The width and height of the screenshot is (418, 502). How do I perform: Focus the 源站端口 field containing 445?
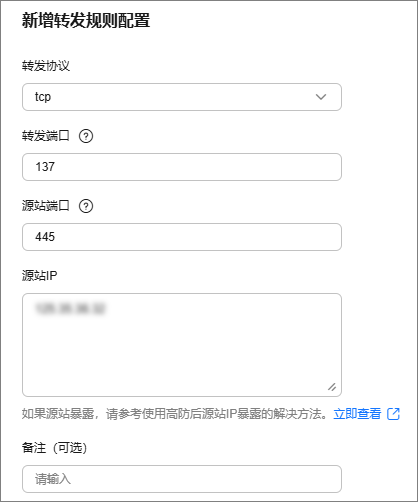click(x=182, y=237)
